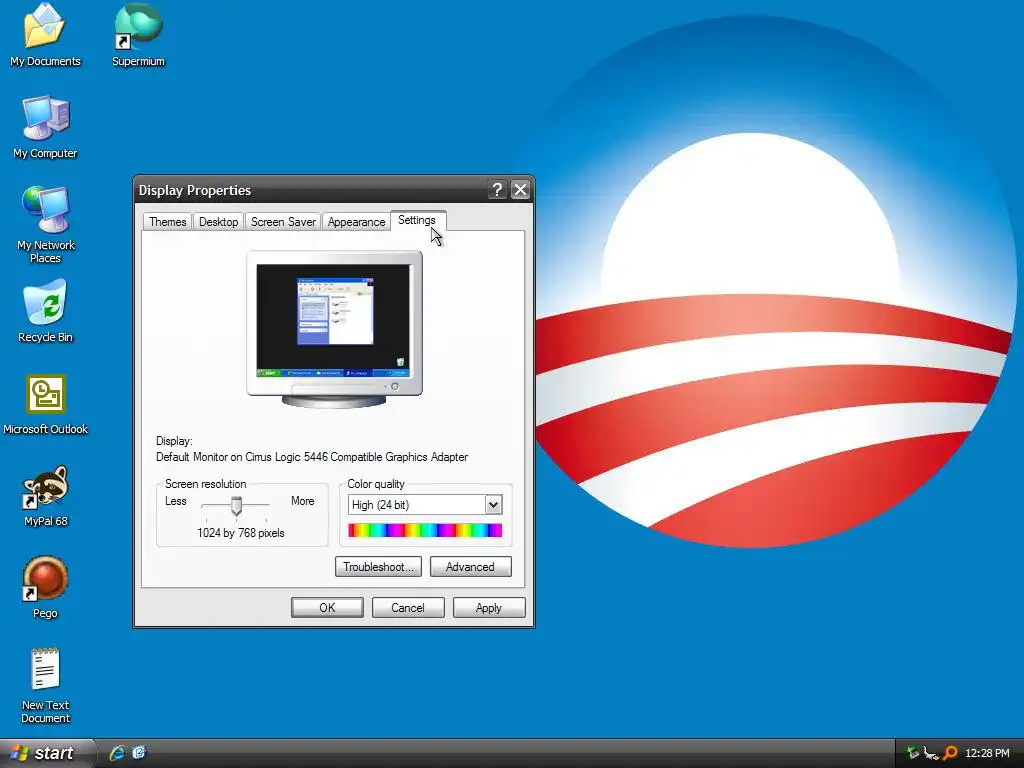Viewport: 1024px width, 768px height.
Task: Open Internet Explorer in quick launch
Action: 117,753
